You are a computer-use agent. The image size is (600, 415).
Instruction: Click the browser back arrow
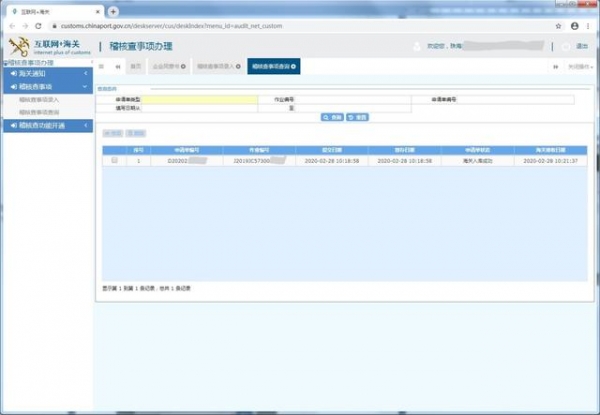pyautogui.click(x=10, y=25)
